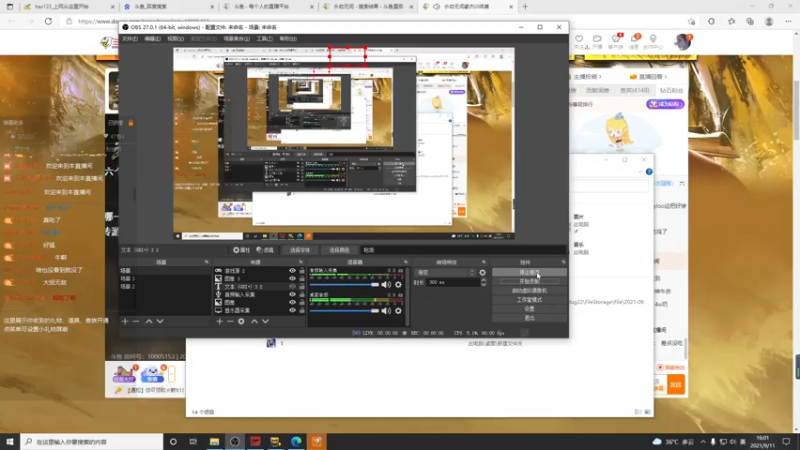Open source properties gear in Sources panel
Viewport: 800px width, 450px height.
[241, 321]
